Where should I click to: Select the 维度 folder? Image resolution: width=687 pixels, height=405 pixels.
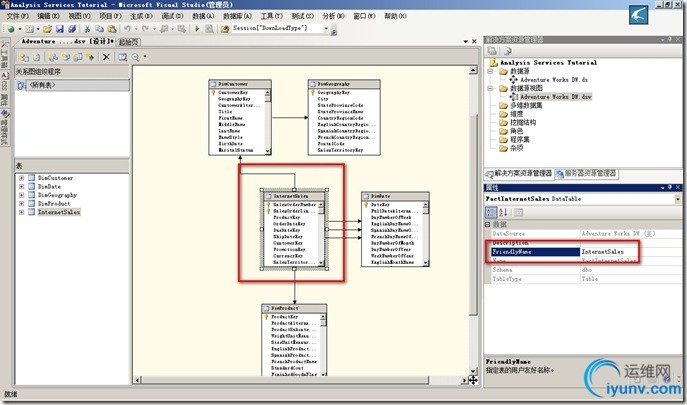[x=517, y=114]
